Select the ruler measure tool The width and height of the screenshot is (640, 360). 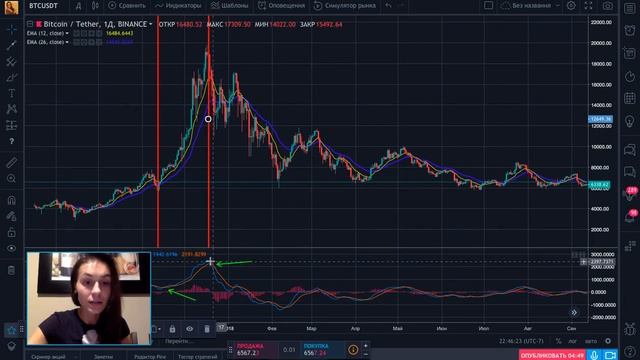coord(11,163)
